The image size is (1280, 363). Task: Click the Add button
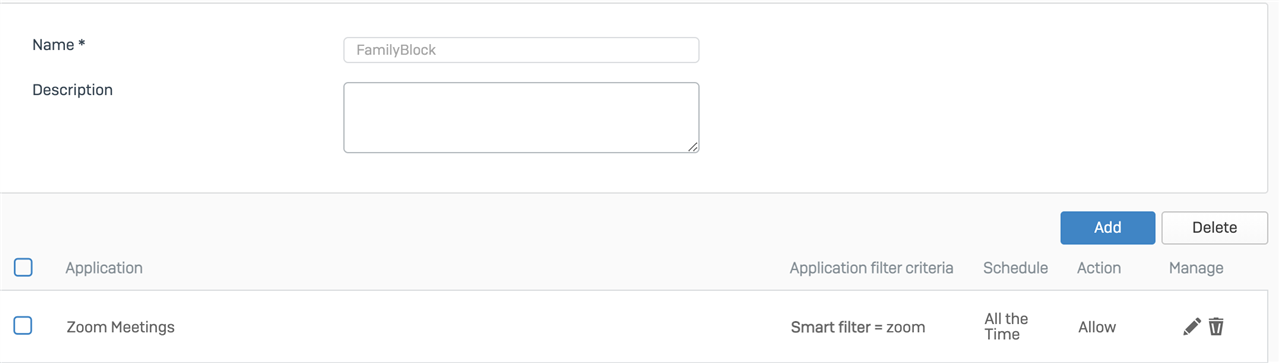click(x=1108, y=228)
